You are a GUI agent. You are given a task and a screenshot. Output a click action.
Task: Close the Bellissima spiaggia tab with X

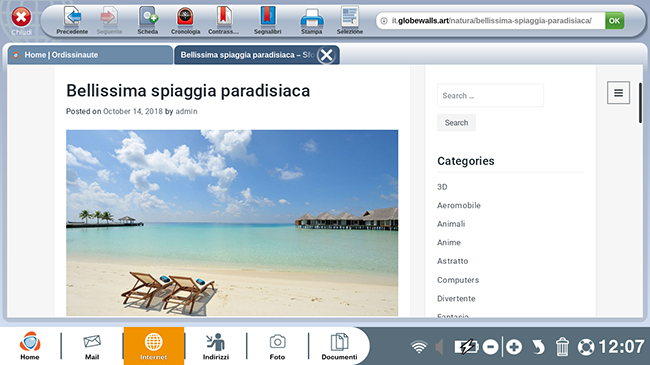(327, 55)
